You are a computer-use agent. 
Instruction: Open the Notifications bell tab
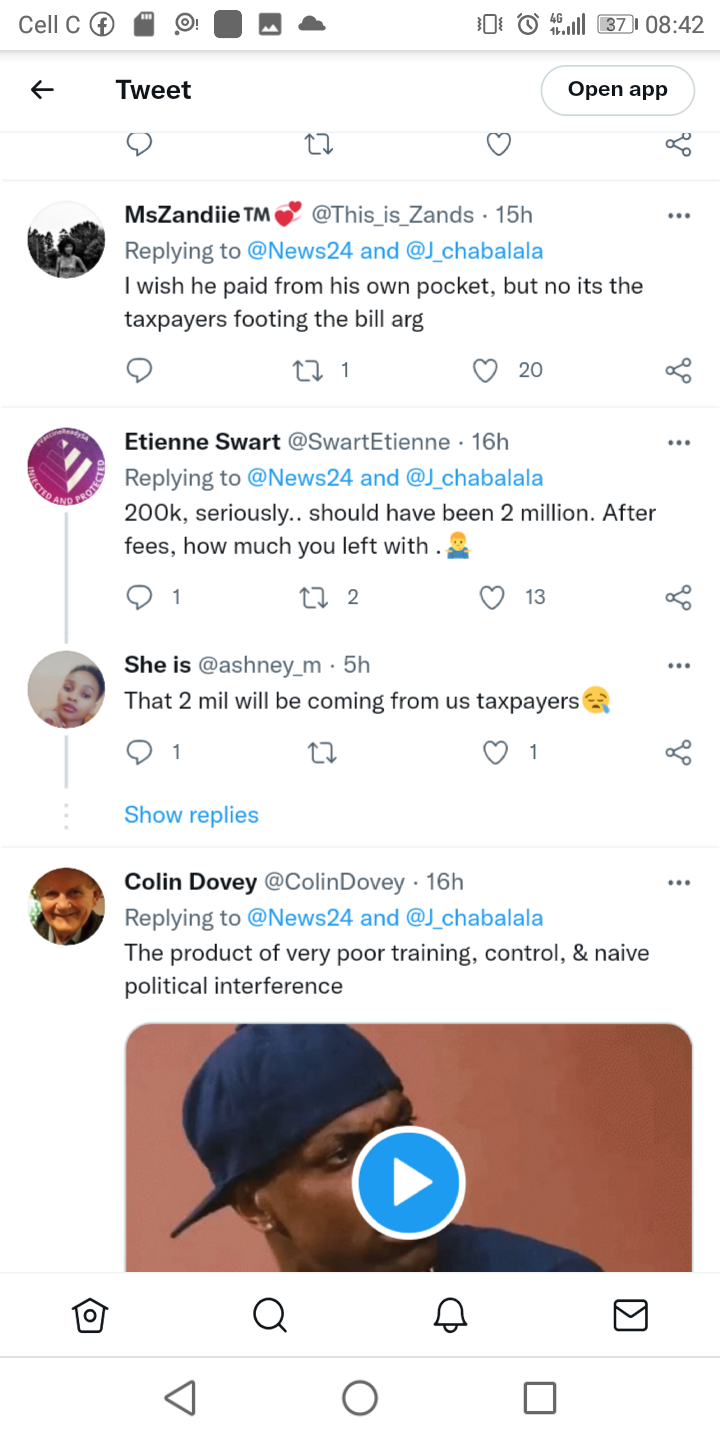pyautogui.click(x=450, y=1315)
